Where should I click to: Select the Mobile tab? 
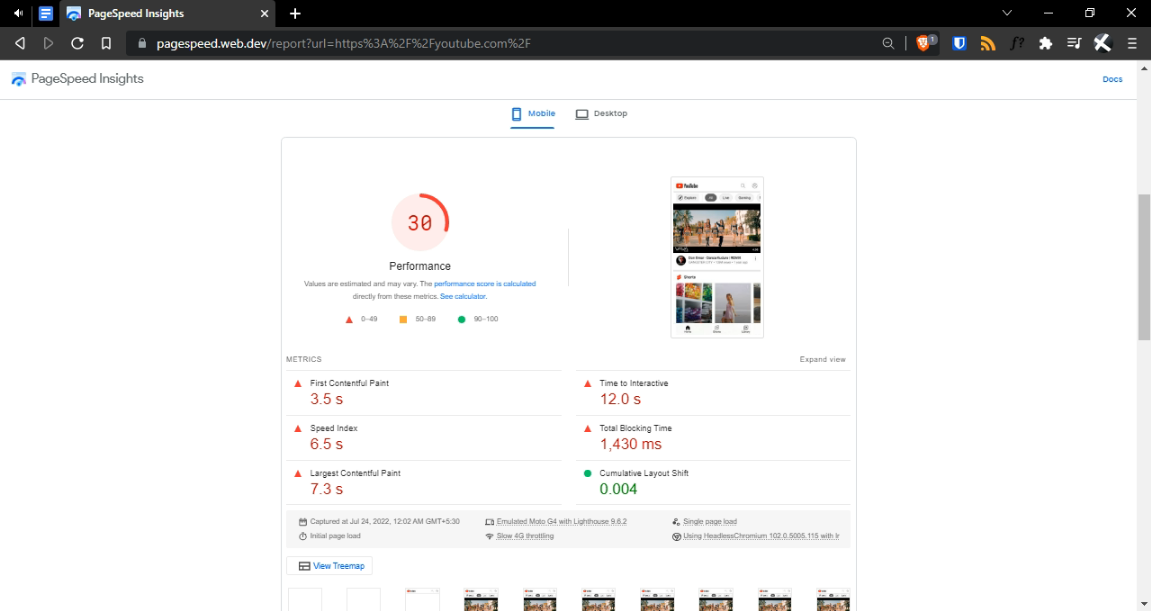click(533, 114)
